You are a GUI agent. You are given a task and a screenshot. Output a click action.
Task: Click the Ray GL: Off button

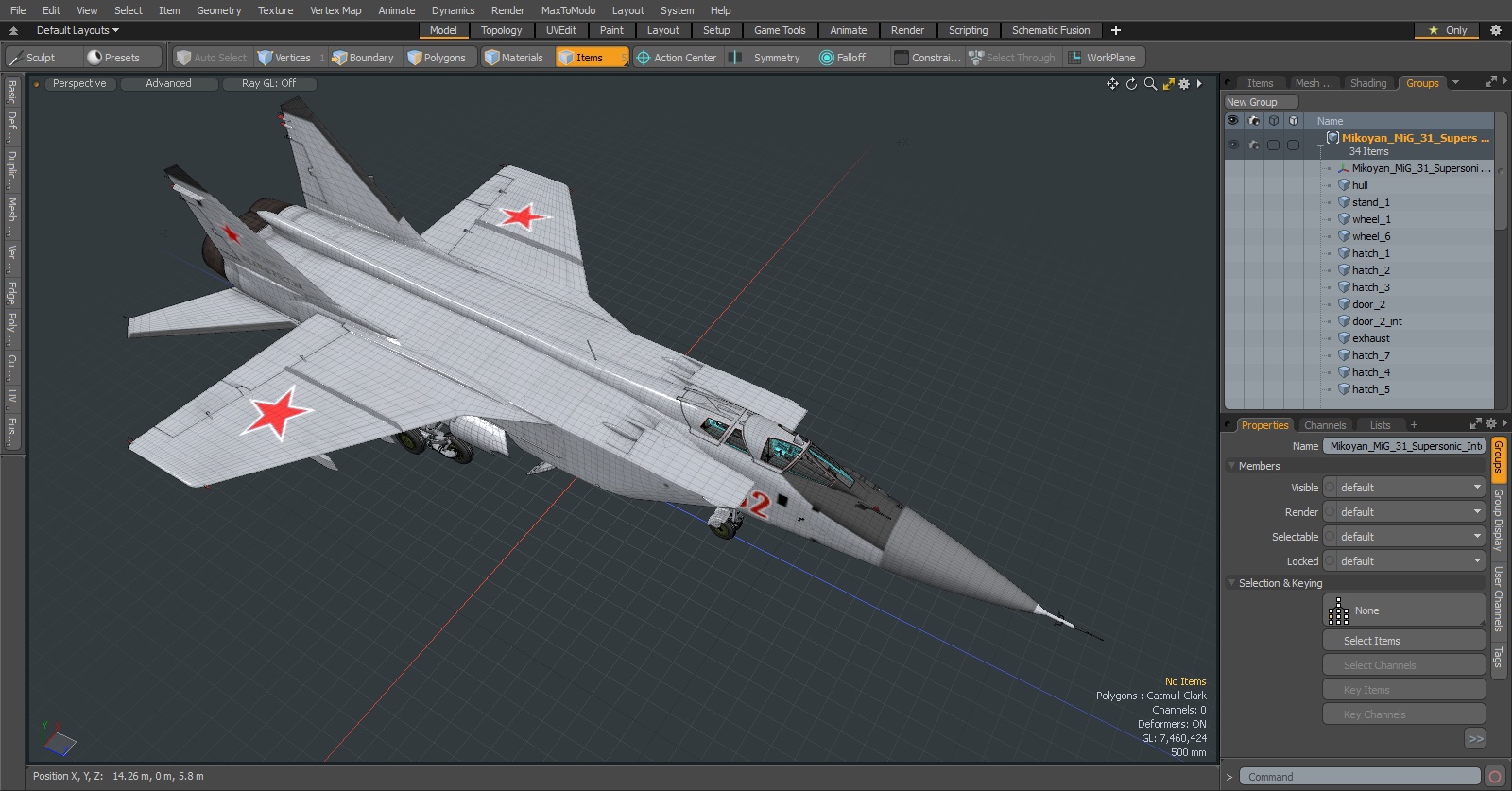pos(268,84)
